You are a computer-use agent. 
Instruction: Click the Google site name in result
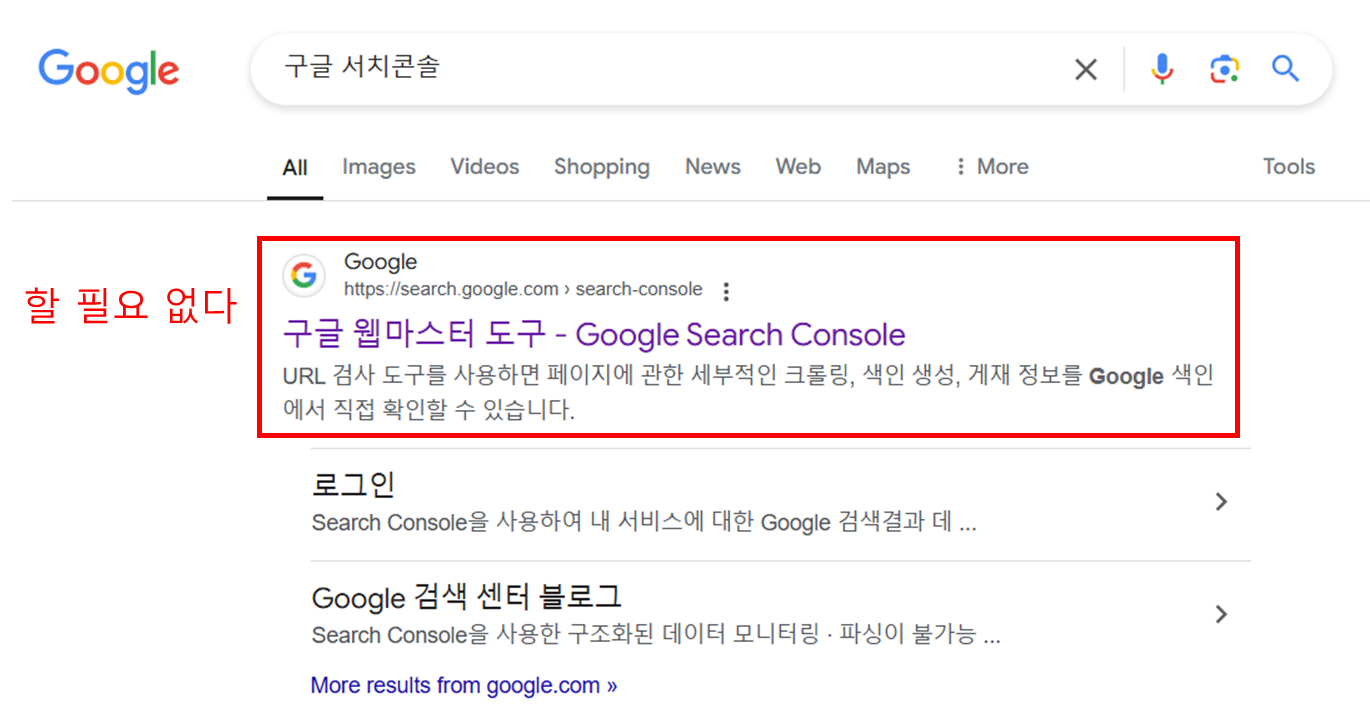coord(380,262)
